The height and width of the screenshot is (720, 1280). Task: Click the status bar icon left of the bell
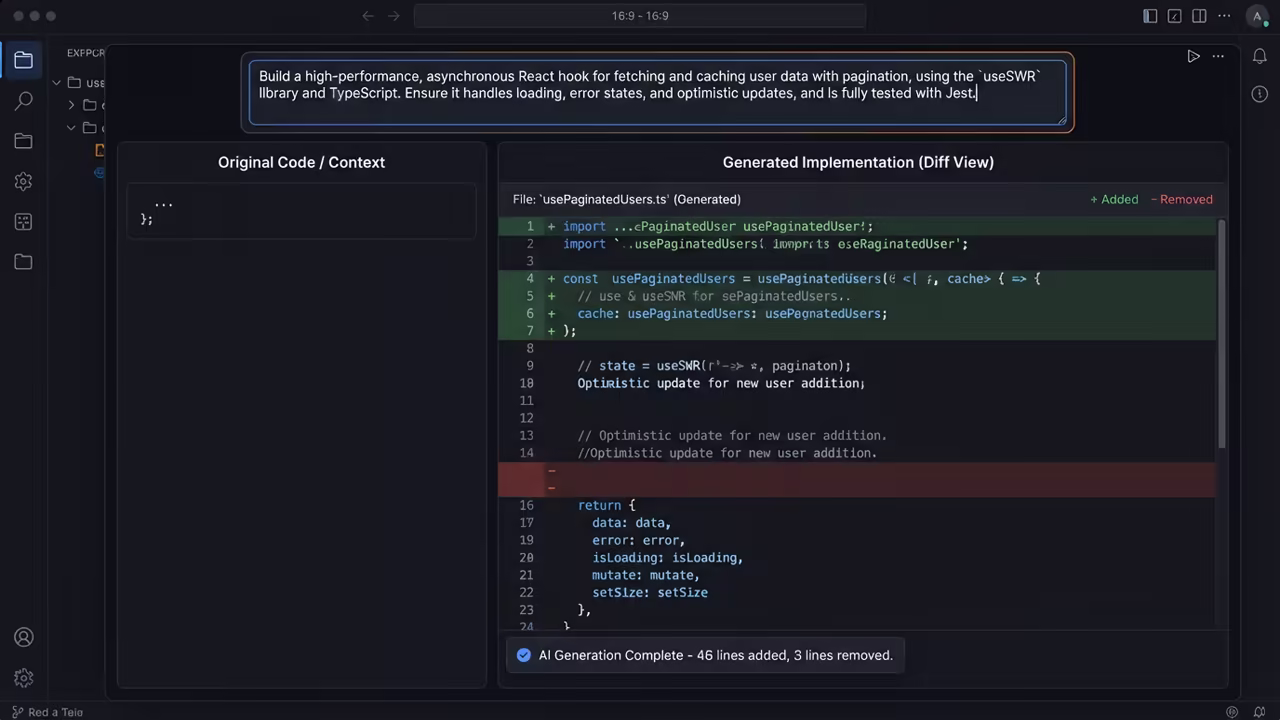[x=1232, y=712]
